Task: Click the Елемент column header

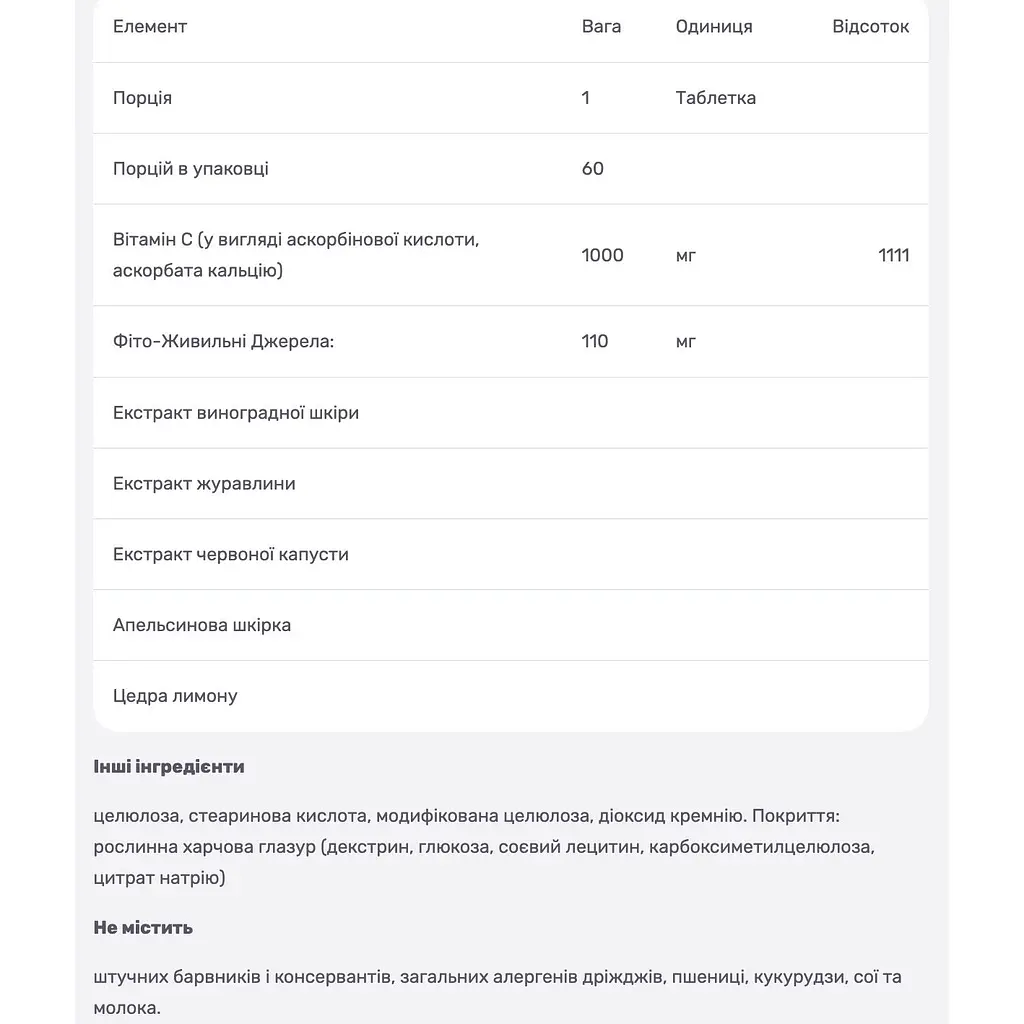Action: 150,27
